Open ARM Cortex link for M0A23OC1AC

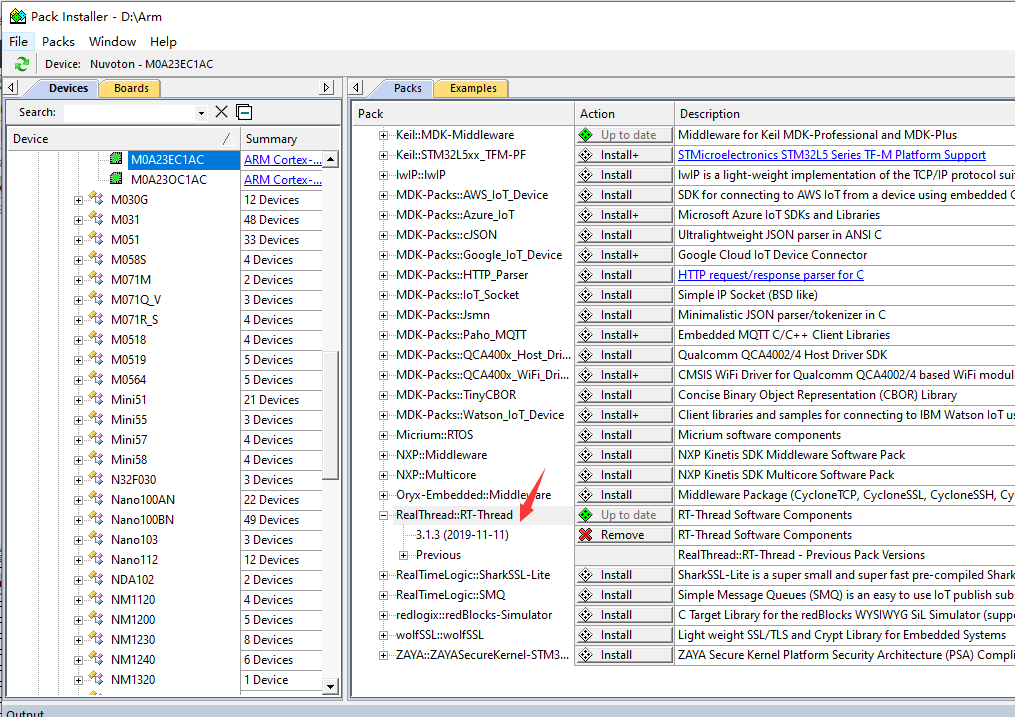click(x=282, y=179)
